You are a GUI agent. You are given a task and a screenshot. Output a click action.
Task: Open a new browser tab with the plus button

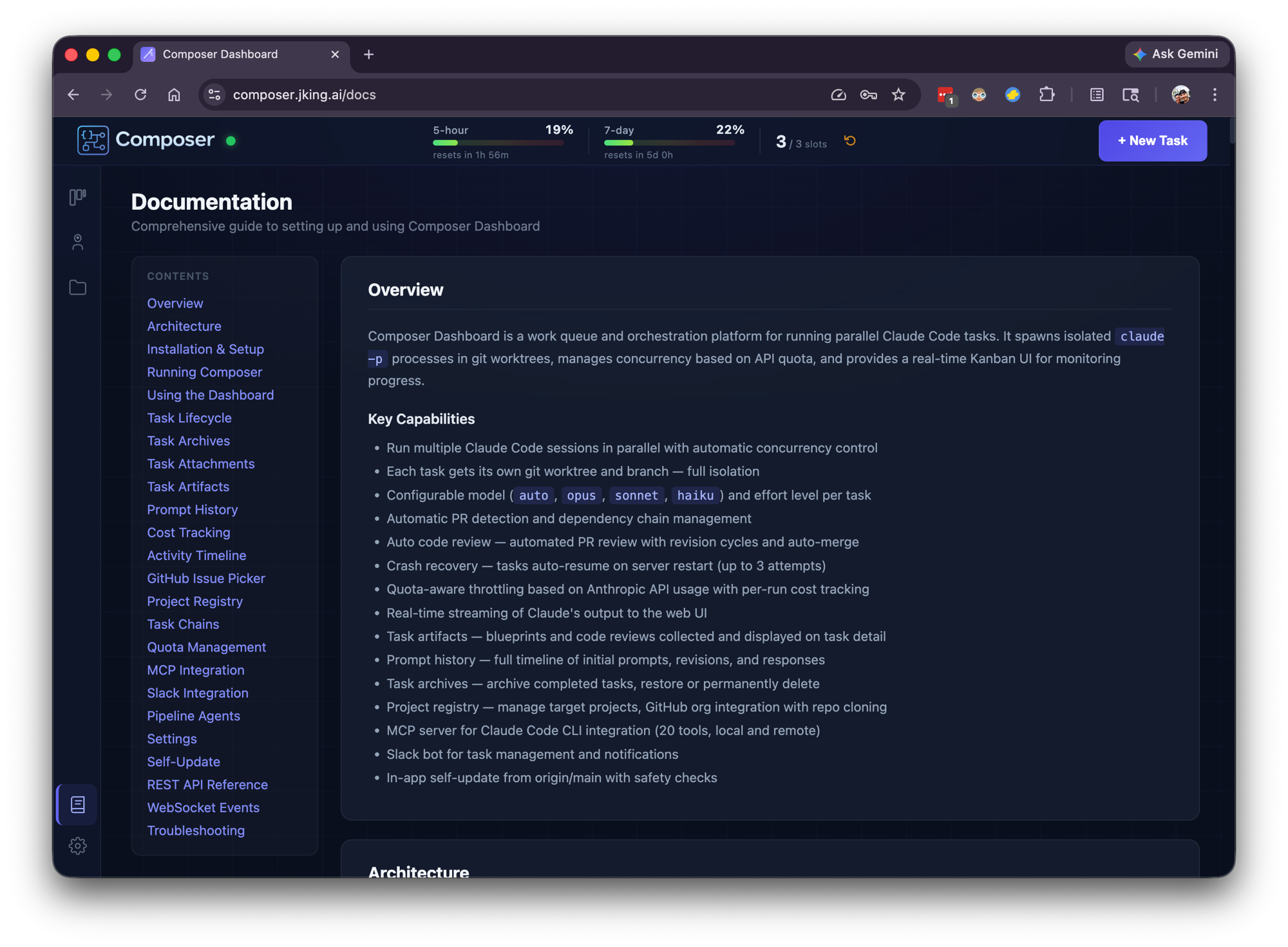[368, 54]
